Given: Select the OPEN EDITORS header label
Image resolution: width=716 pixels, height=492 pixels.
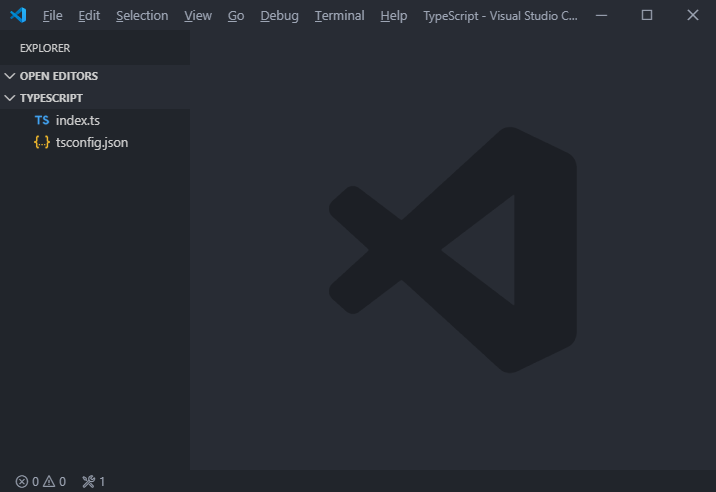Looking at the screenshot, I should 59,76.
